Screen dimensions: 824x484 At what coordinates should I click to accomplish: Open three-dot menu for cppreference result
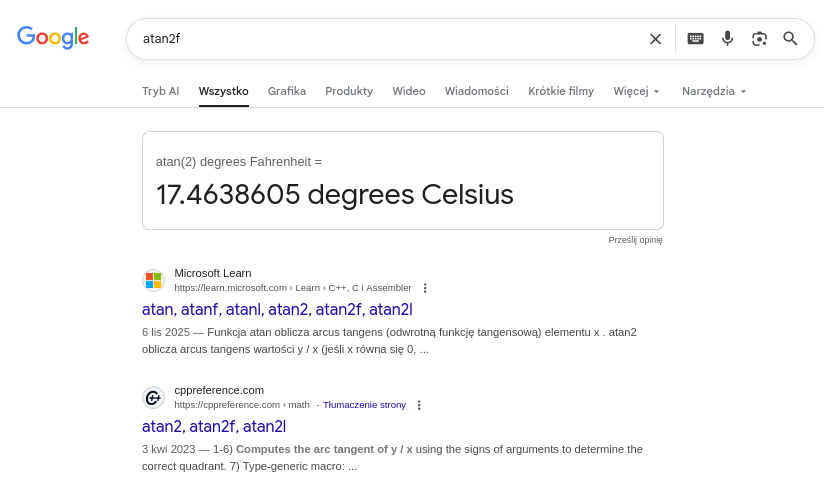[419, 405]
